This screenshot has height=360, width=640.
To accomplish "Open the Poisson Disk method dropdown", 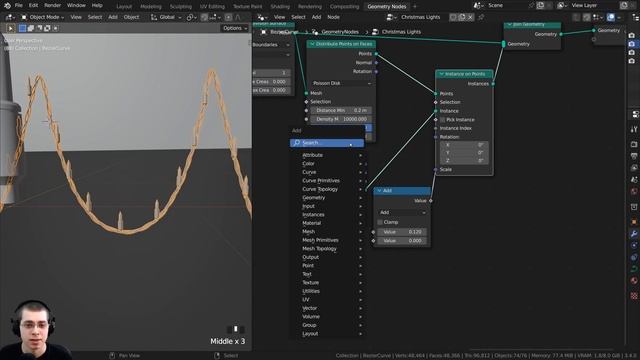I will click(341, 83).
